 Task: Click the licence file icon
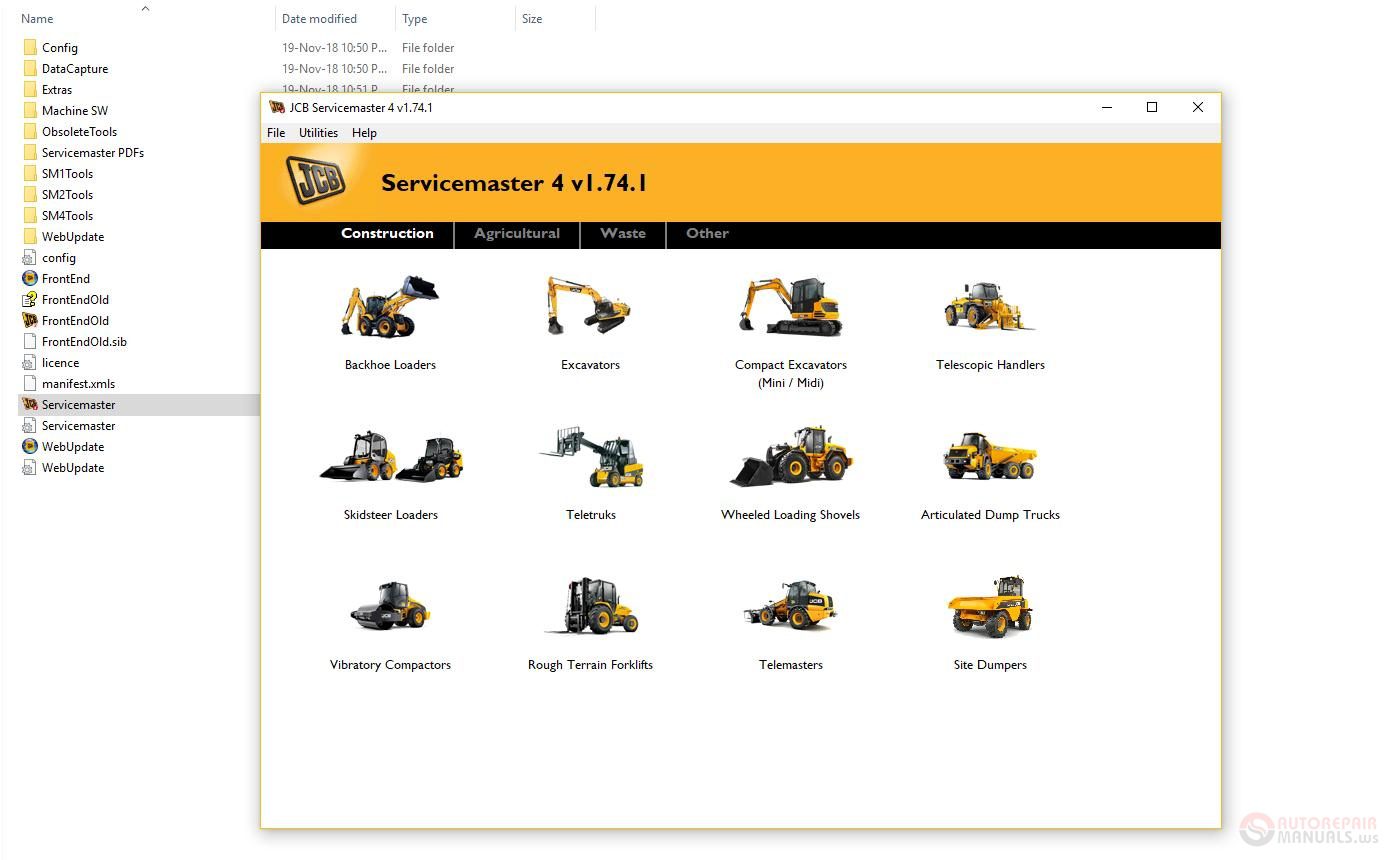(30, 362)
